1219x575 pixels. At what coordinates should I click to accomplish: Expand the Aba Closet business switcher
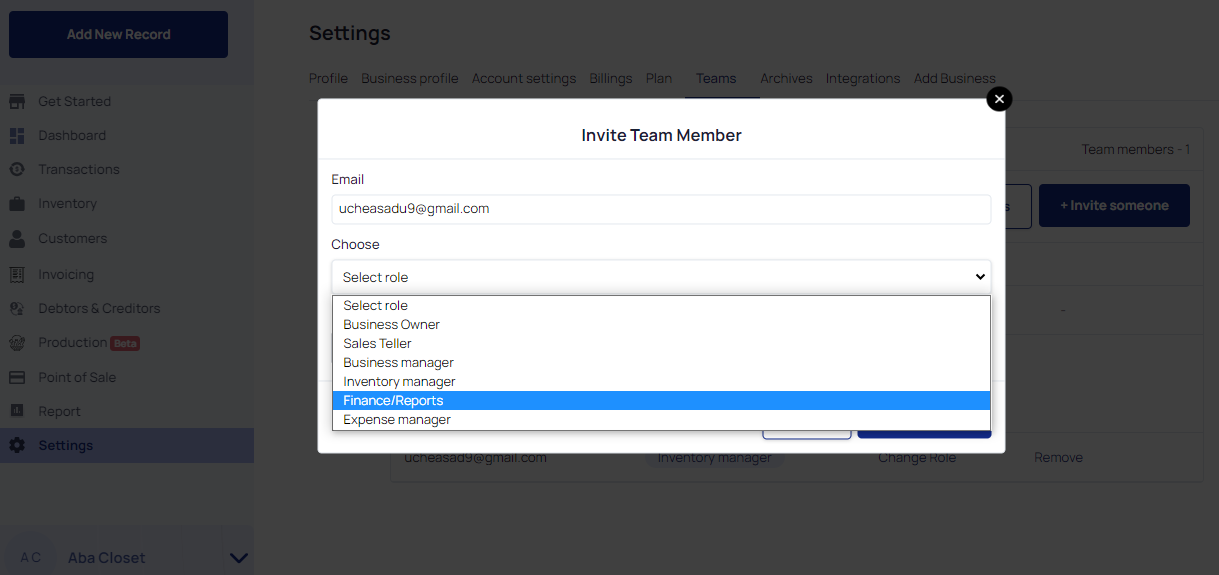click(x=238, y=558)
